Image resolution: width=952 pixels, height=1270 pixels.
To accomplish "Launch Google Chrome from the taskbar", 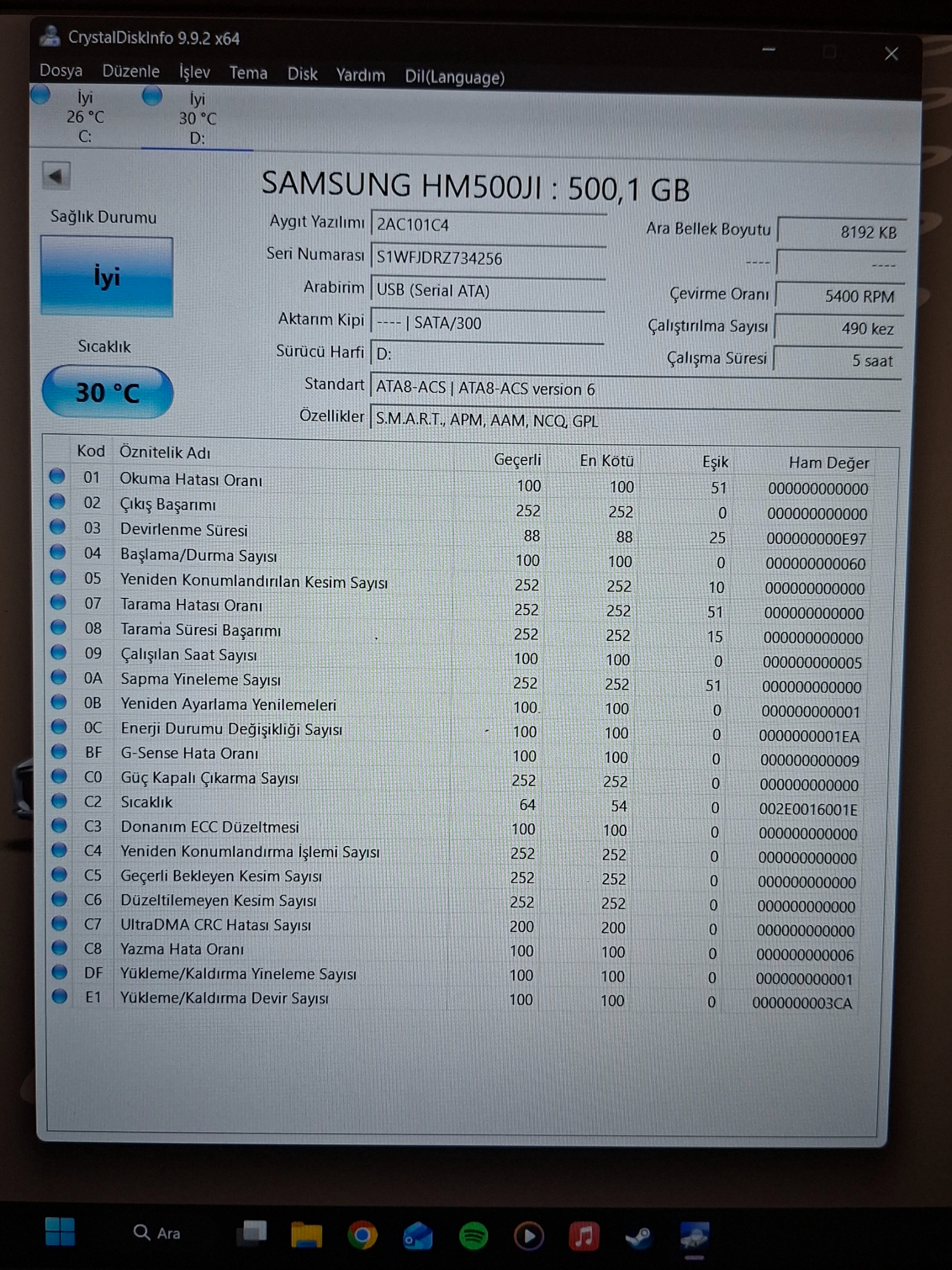I will [x=362, y=1235].
